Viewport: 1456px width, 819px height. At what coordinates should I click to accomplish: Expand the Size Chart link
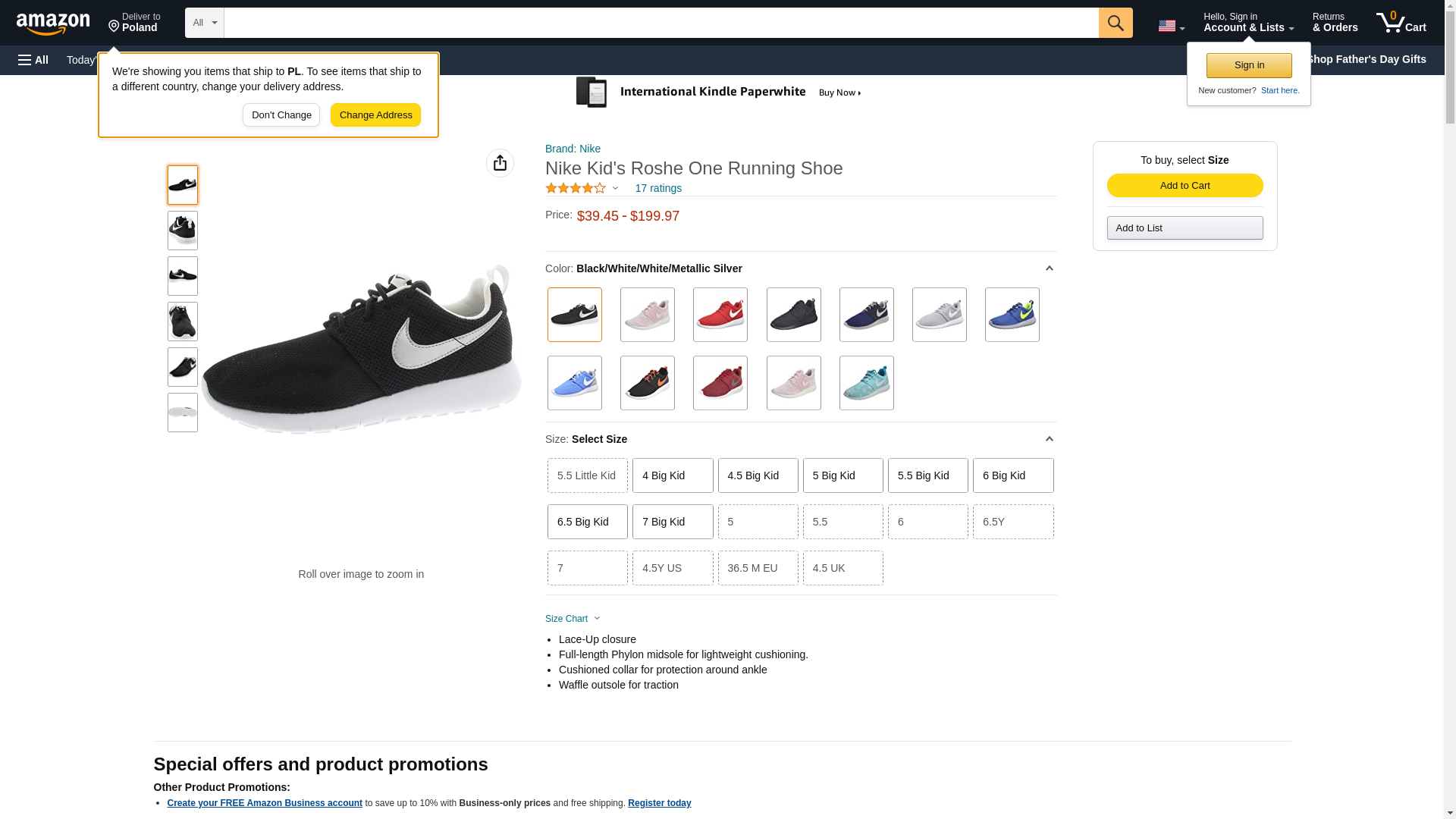[572, 619]
